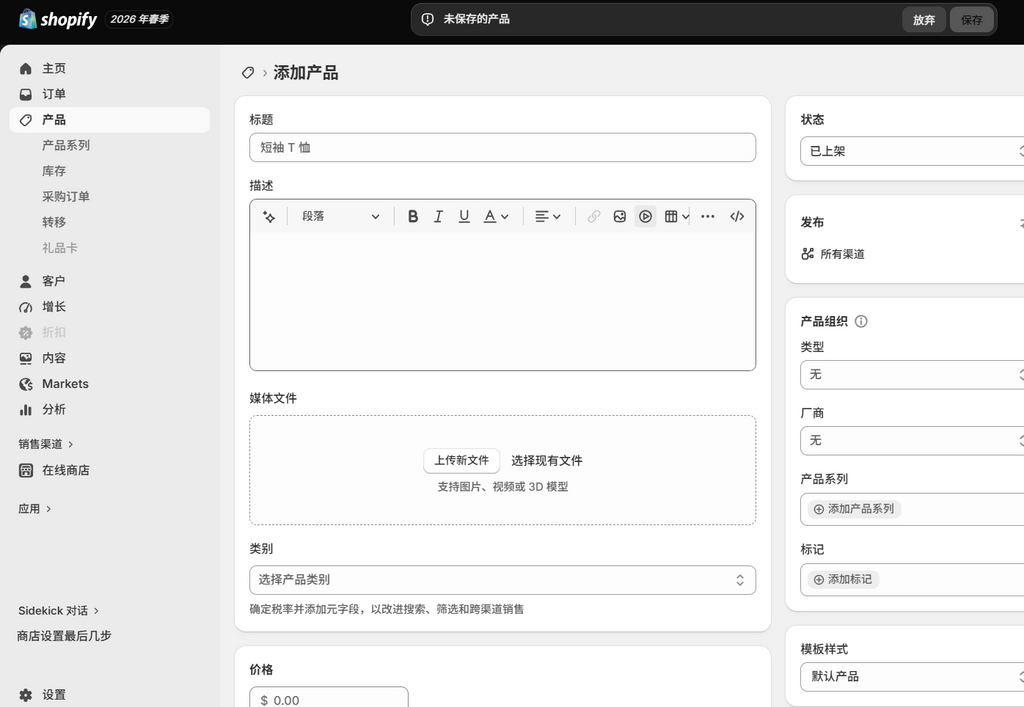Open the 厂商 dropdown showing 无
1024x707 pixels.
[x=912, y=441]
